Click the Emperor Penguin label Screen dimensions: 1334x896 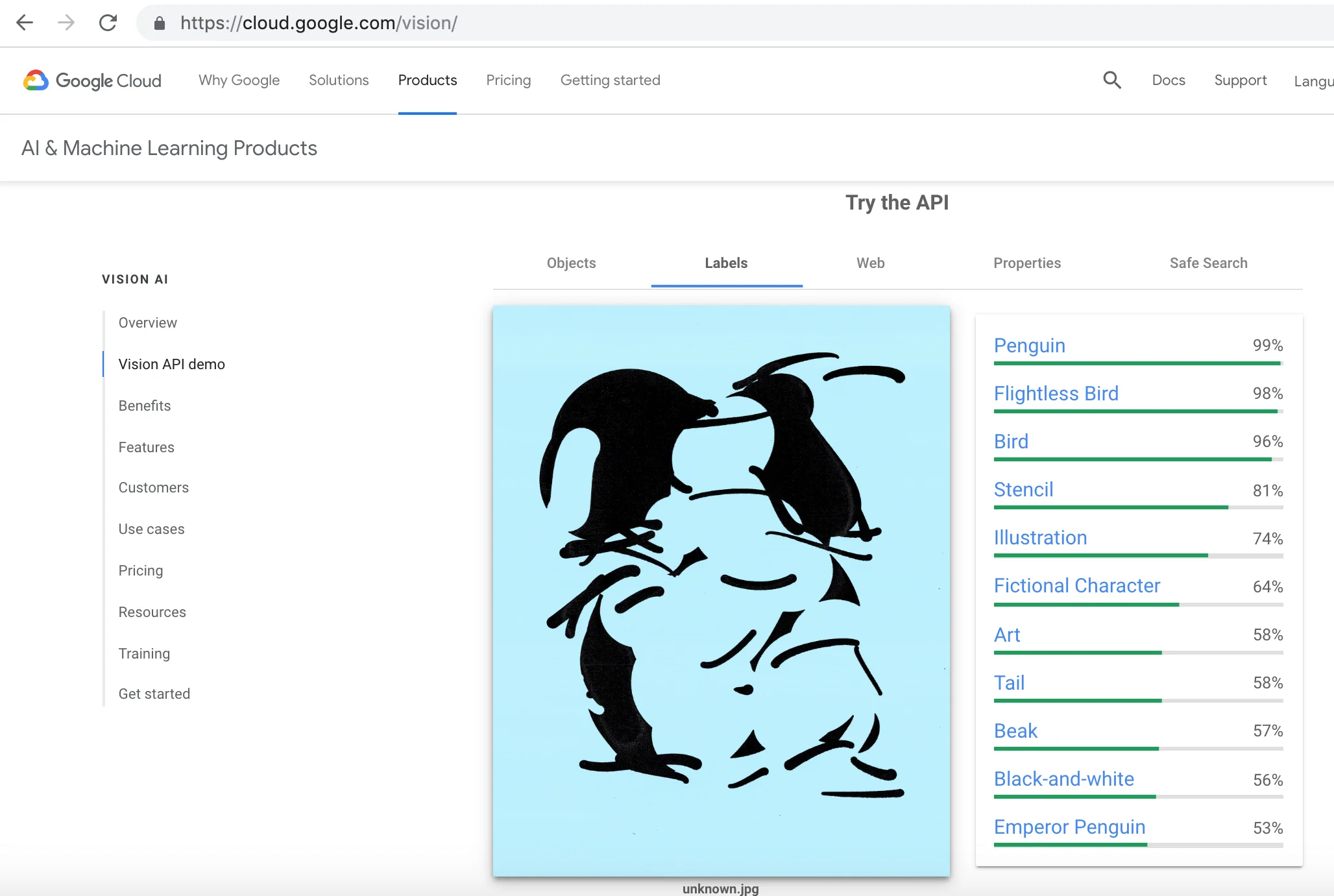pyautogui.click(x=1069, y=827)
